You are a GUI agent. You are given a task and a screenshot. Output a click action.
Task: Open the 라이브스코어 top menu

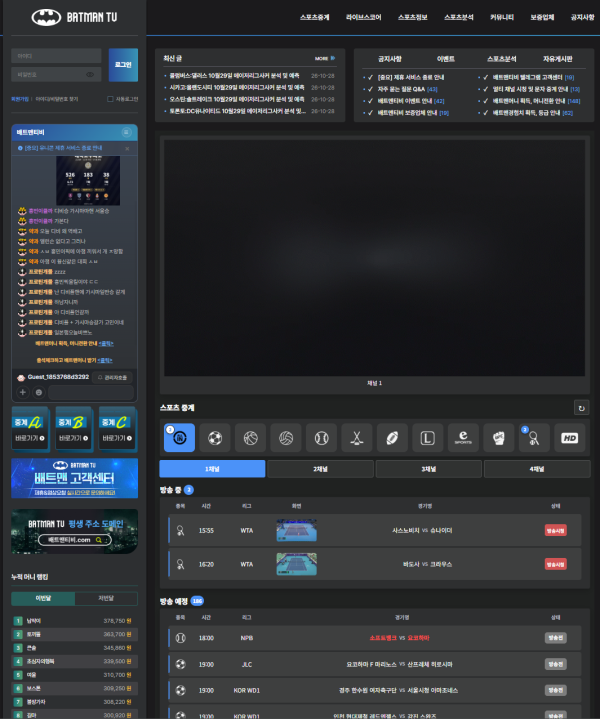tap(363, 17)
